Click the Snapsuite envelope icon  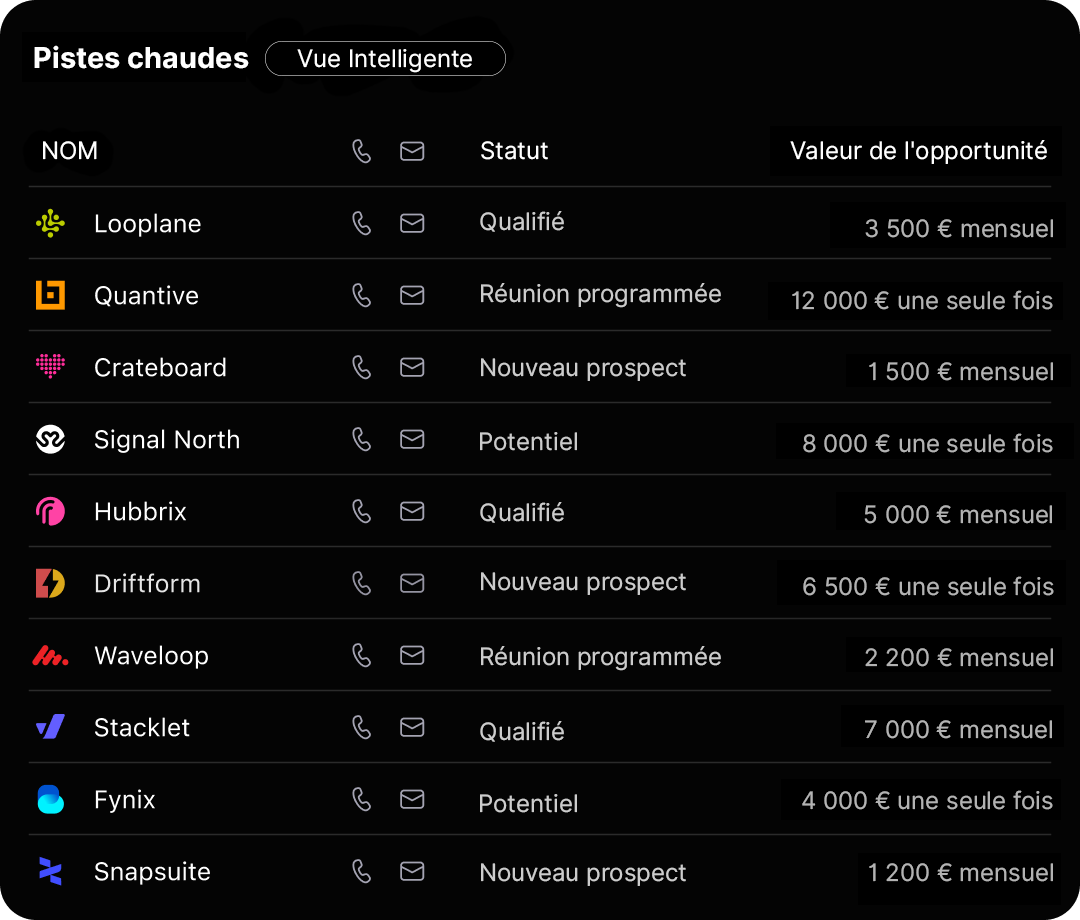[x=412, y=871]
